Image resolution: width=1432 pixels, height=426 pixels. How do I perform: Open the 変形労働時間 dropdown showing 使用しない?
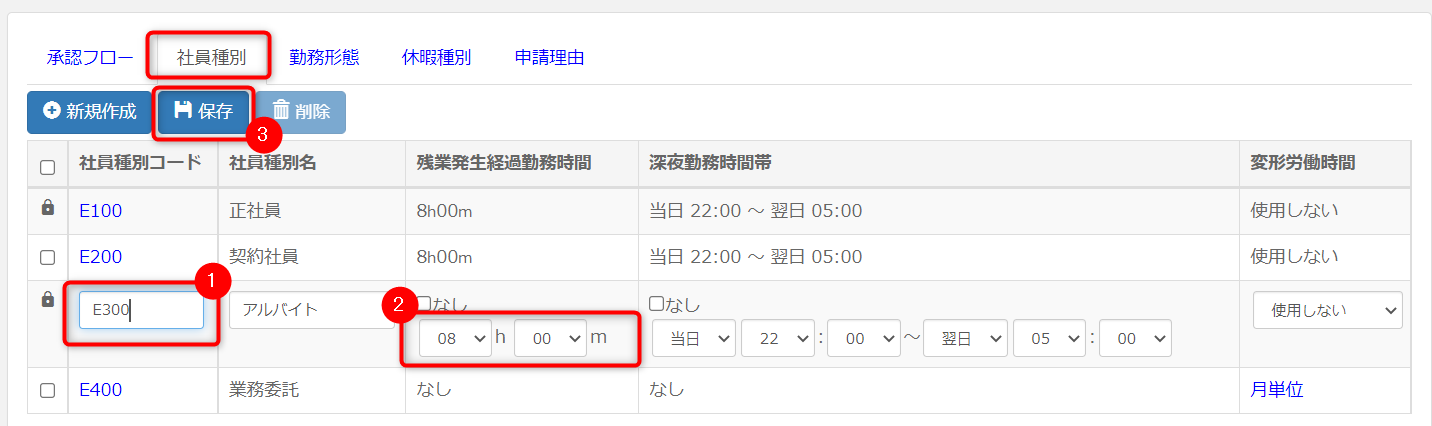pyautogui.click(x=1328, y=310)
